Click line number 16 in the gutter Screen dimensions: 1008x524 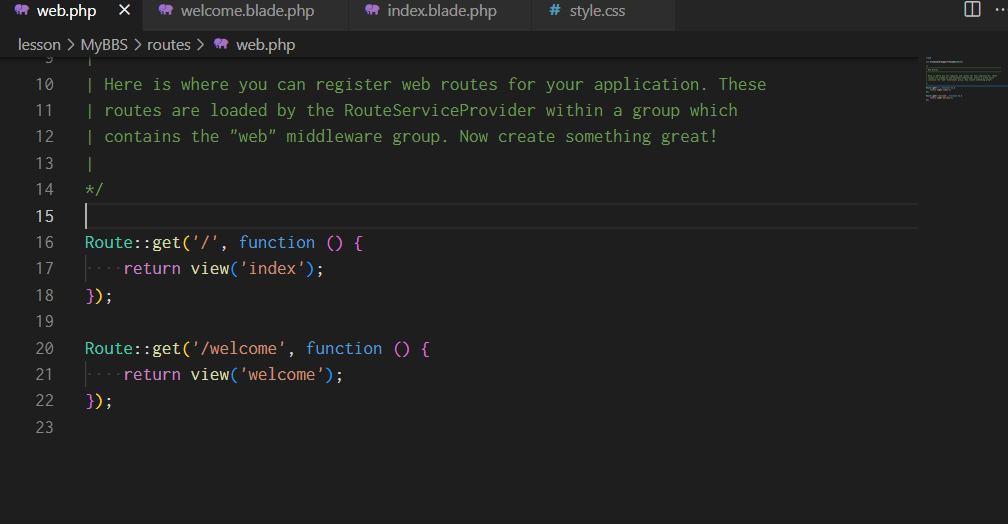[44, 243]
